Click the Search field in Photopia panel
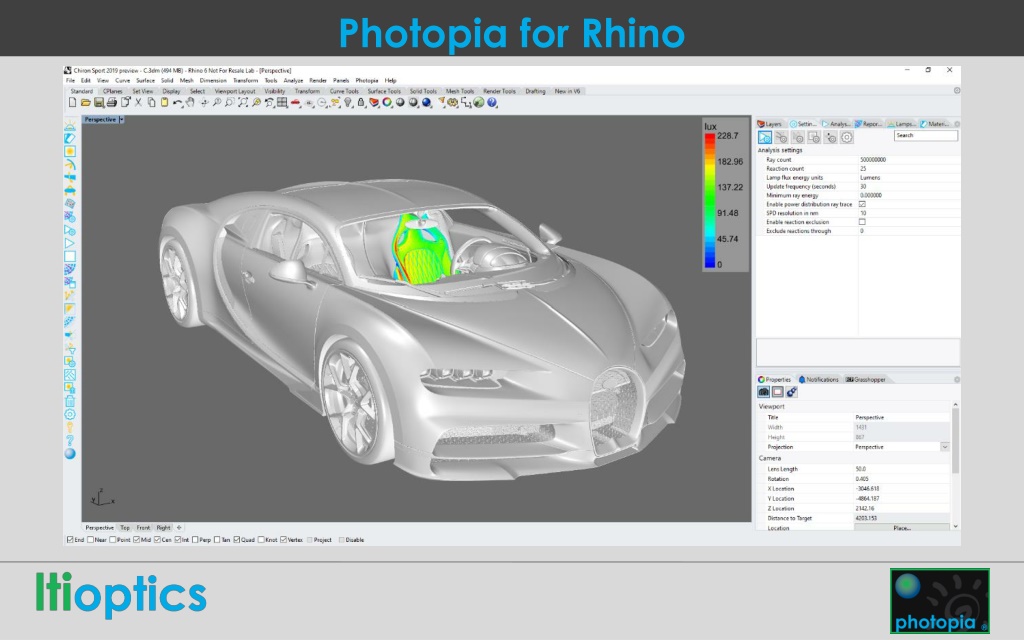This screenshot has height=640, width=1024. coord(925,135)
